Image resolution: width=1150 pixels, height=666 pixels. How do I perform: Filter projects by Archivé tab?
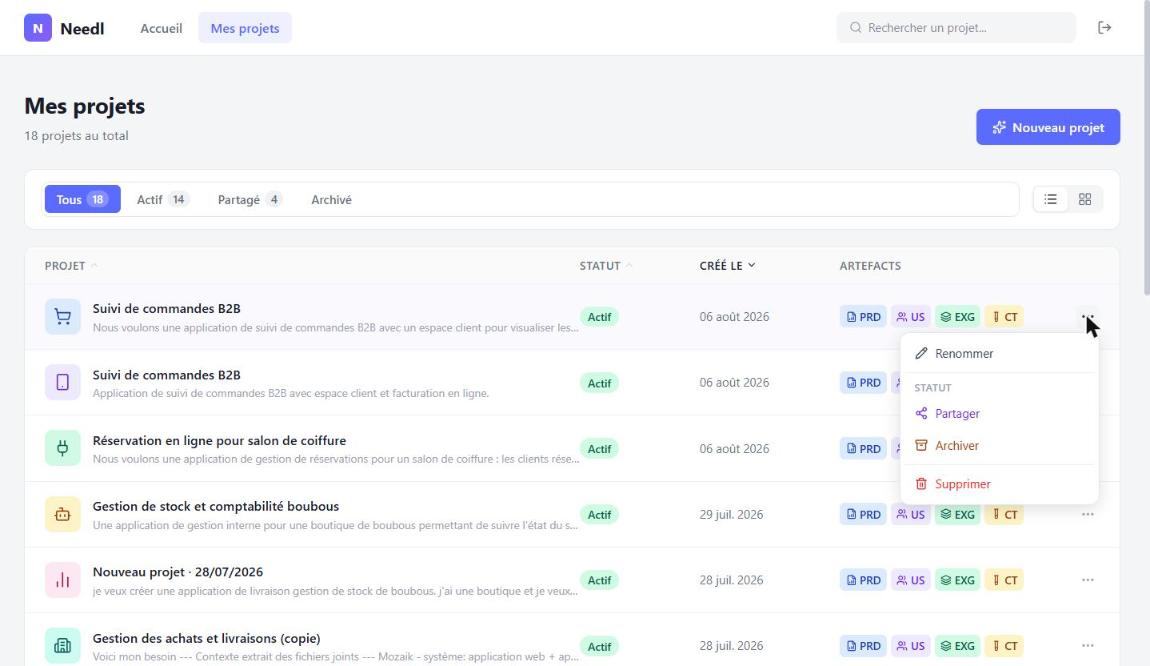tap(332, 200)
